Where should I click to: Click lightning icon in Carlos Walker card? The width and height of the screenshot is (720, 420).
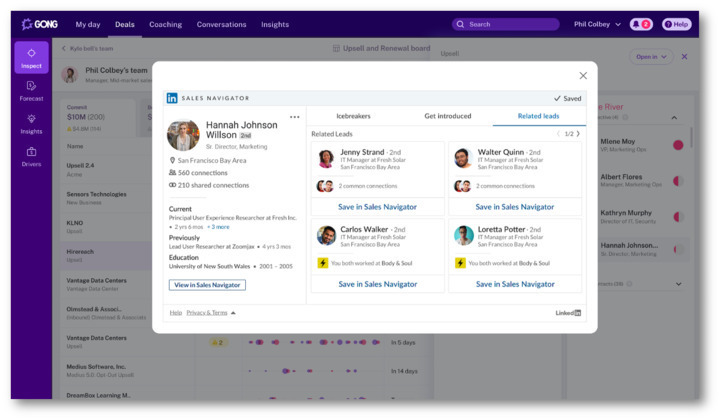323,263
